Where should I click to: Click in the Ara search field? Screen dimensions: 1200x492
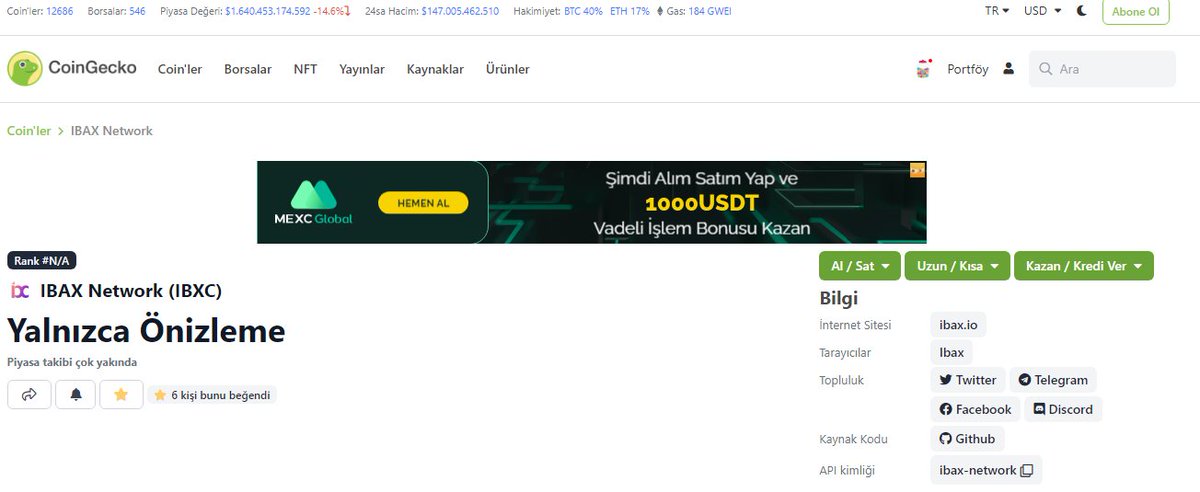tap(1102, 69)
